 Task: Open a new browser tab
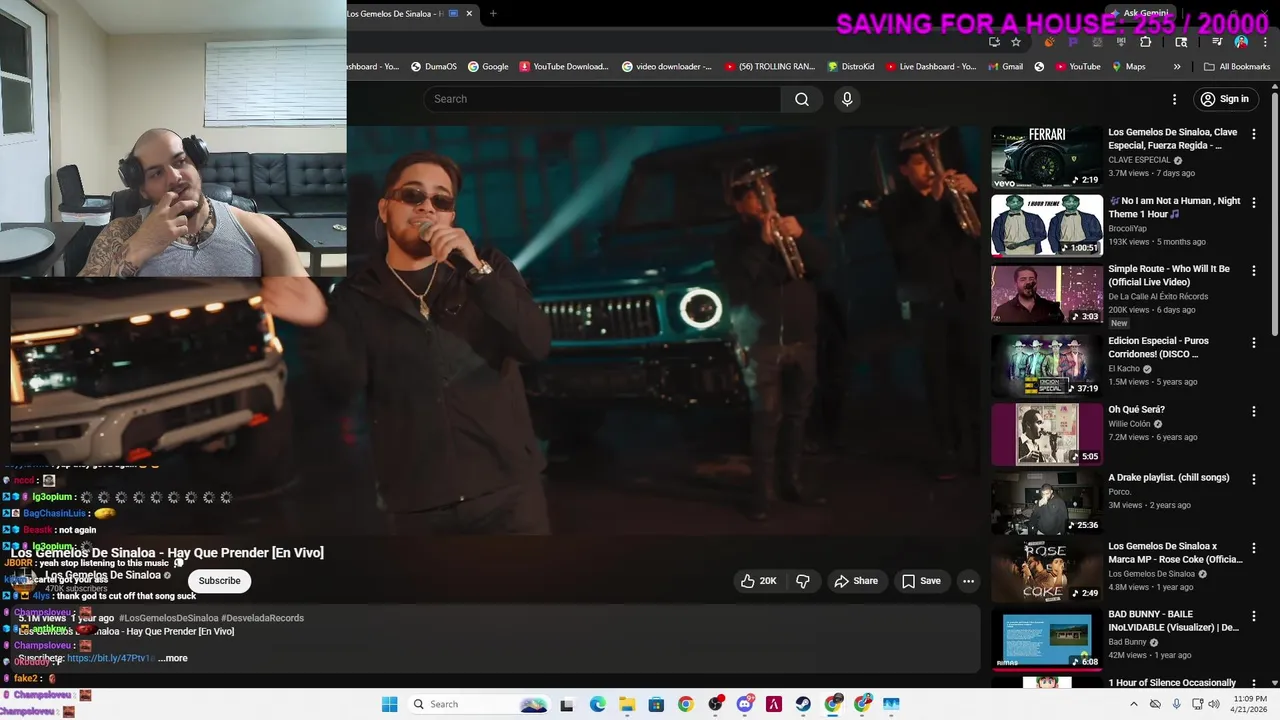tap(493, 13)
